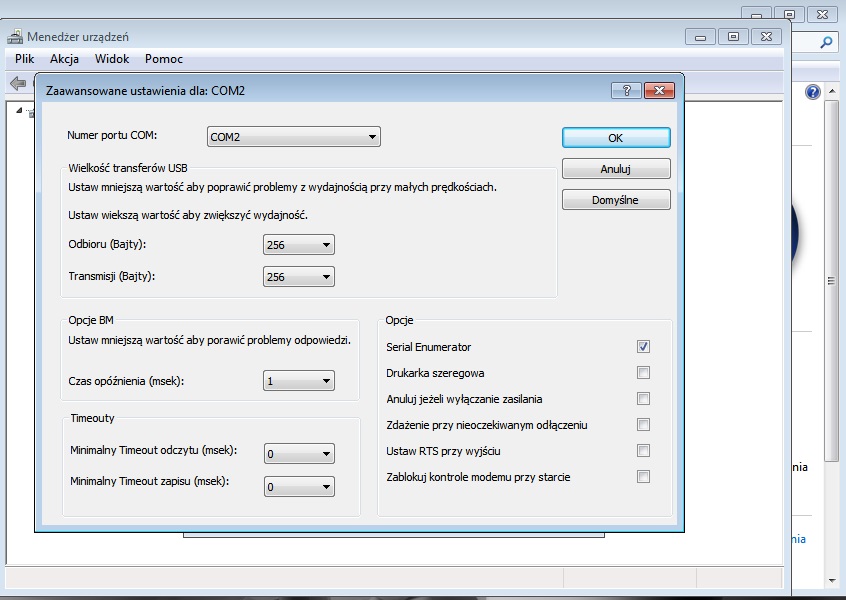Screen dimensions: 846x600
Task: Enable Anuluj jeżeli wyłączanie zasilania checkbox
Action: tap(643, 398)
